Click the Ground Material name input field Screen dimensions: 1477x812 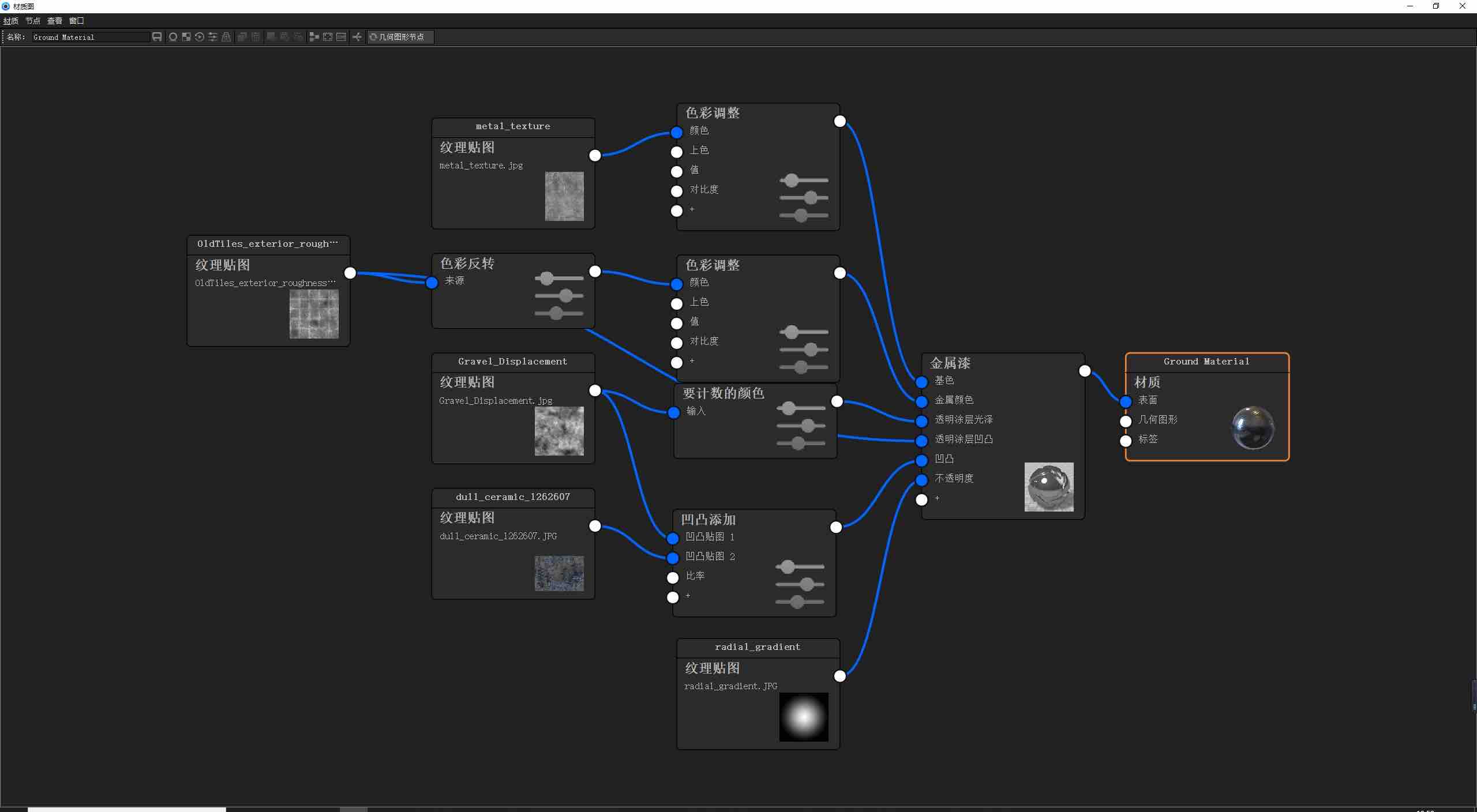[x=89, y=37]
